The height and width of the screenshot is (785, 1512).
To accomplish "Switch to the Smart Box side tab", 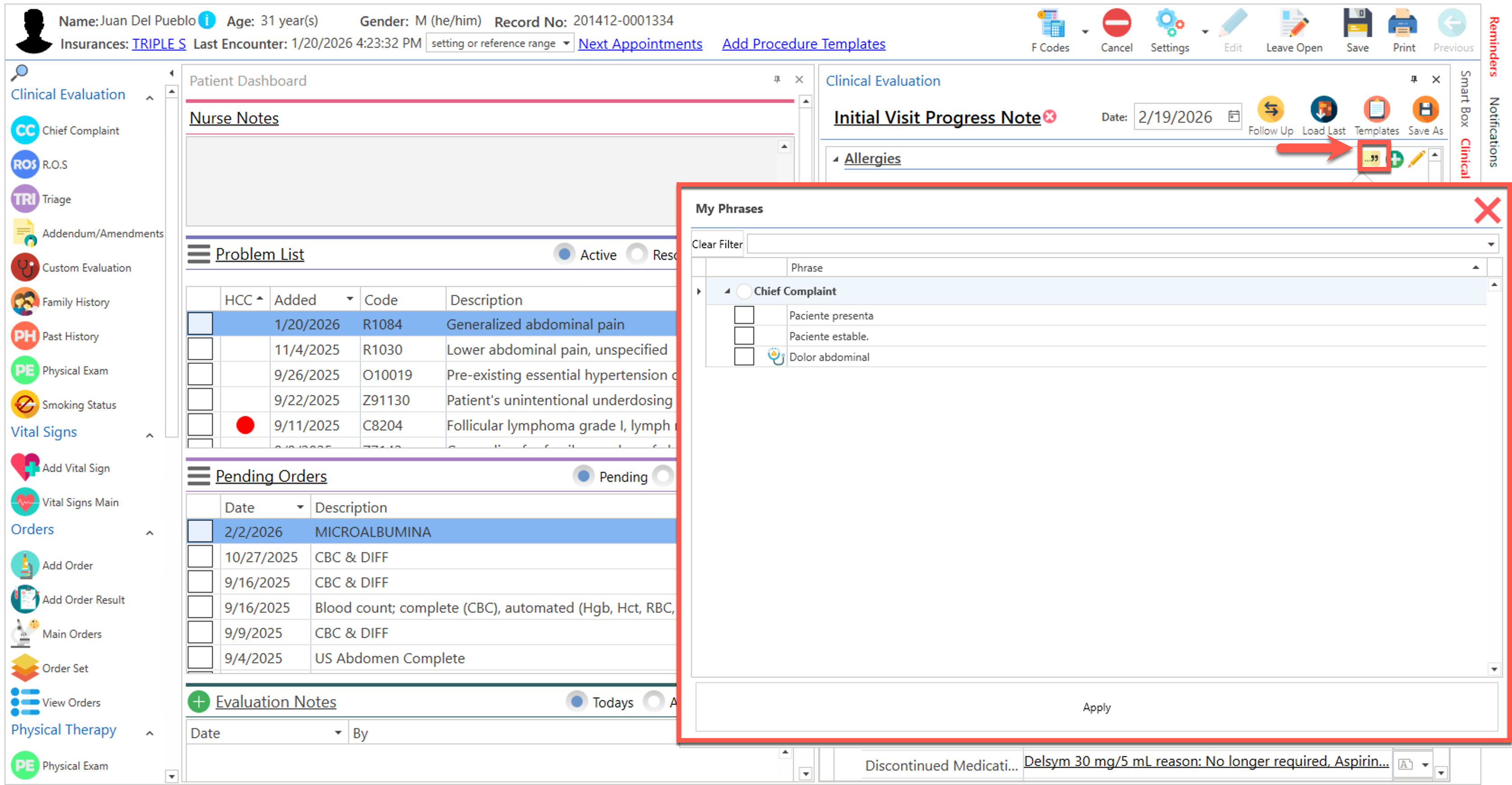I will pyautogui.click(x=1466, y=99).
